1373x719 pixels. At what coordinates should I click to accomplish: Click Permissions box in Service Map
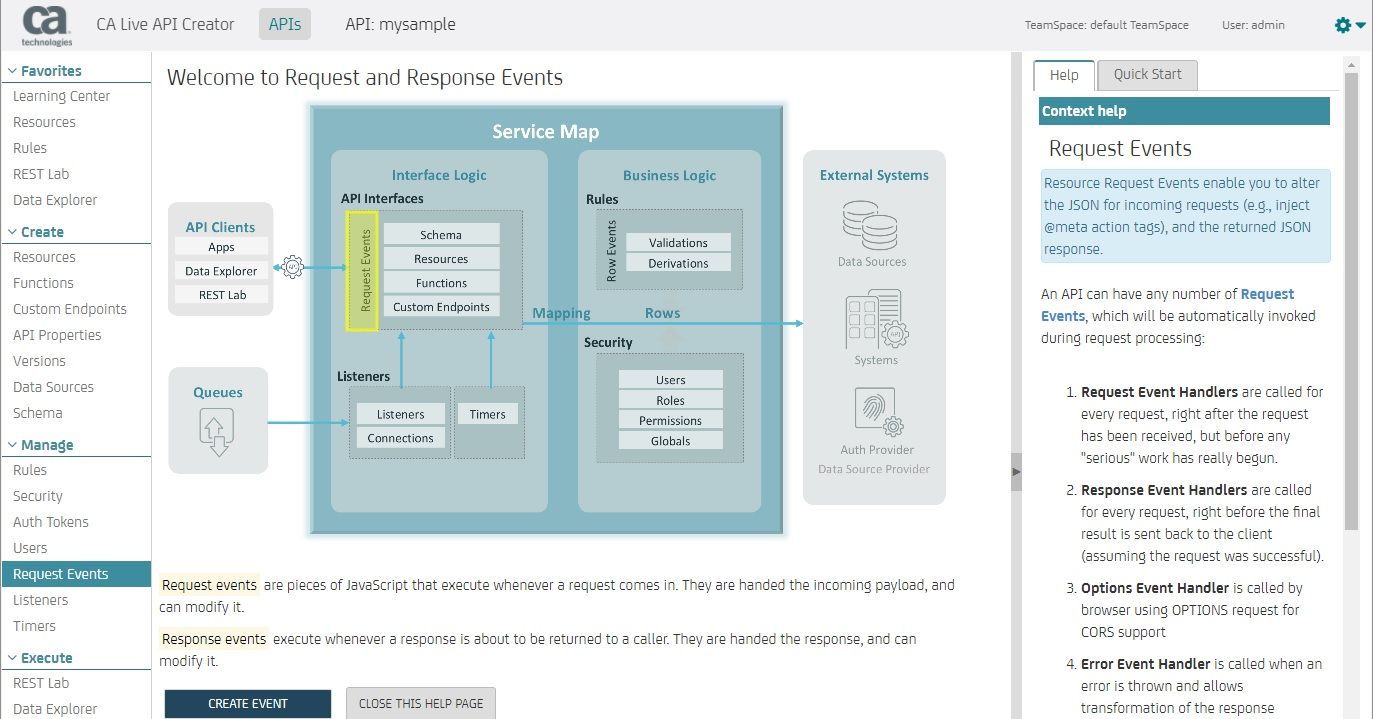tap(670, 421)
